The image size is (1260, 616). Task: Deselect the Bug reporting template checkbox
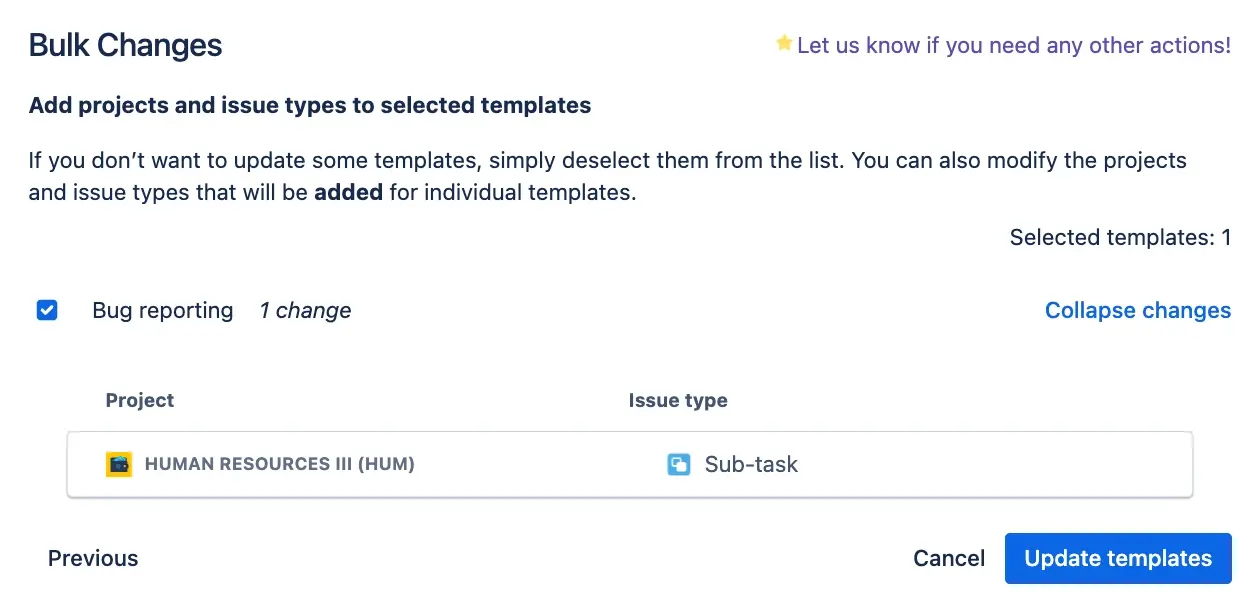point(47,310)
